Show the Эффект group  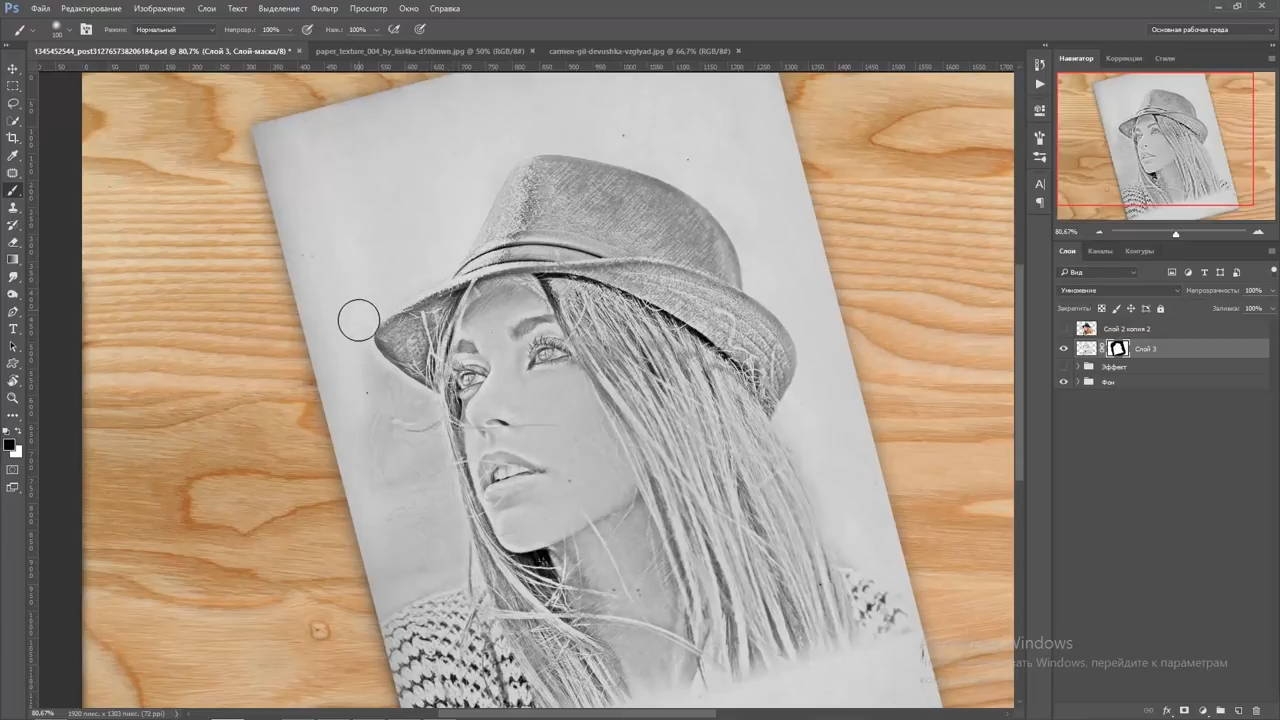click(1064, 367)
